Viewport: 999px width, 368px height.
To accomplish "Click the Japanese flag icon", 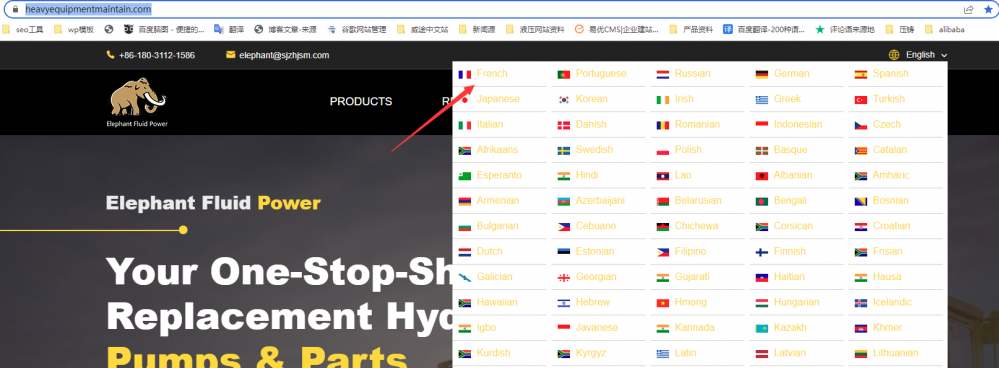I will click(464, 99).
